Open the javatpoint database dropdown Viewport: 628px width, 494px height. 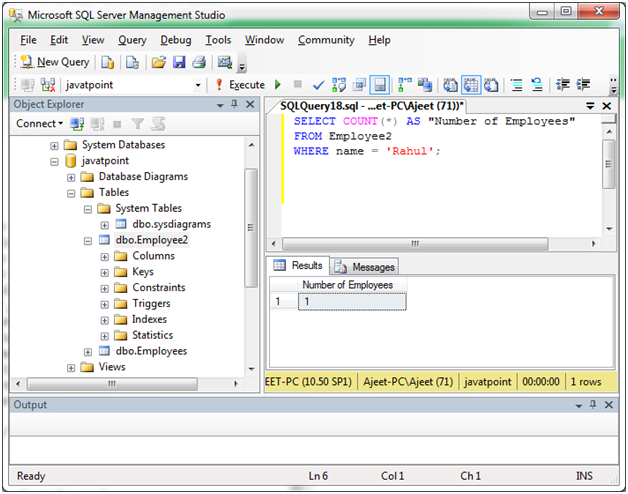point(198,85)
